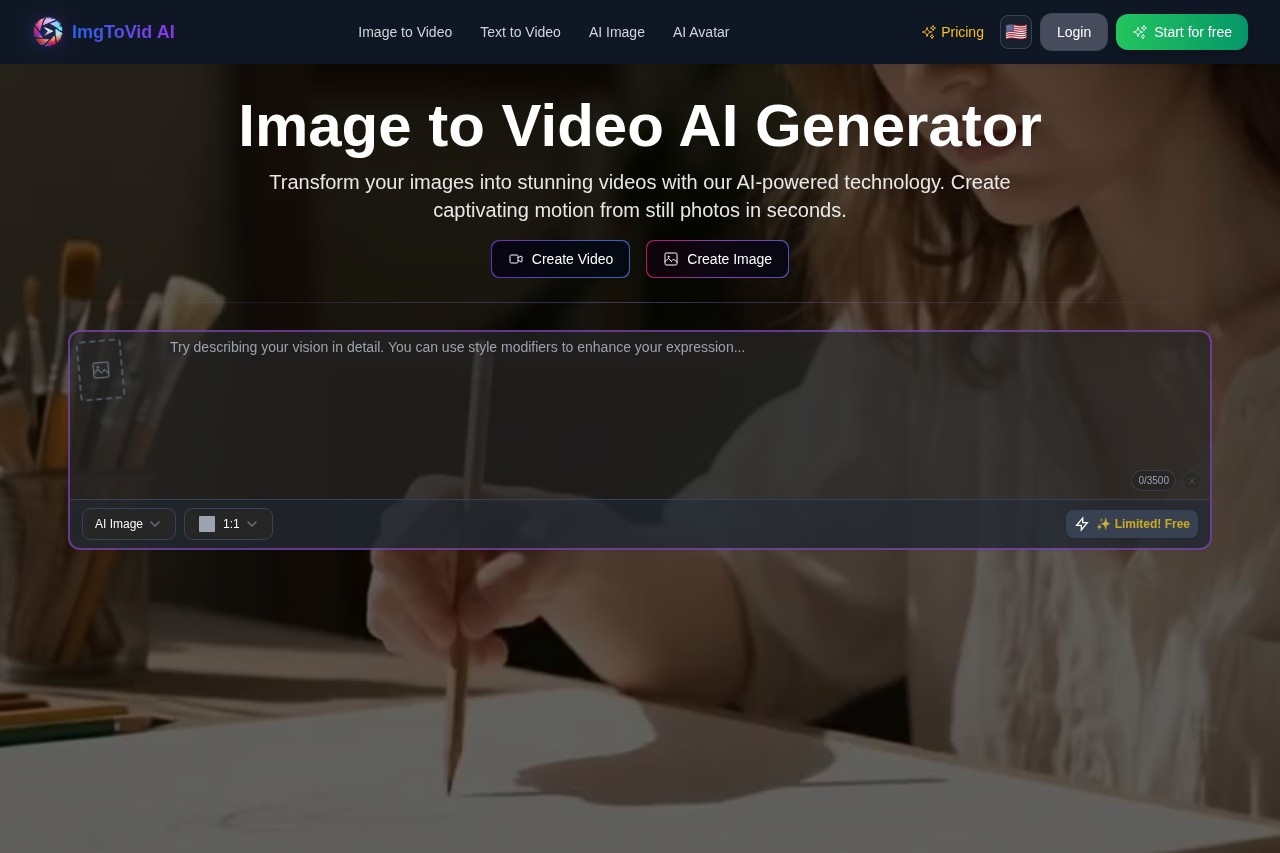Click the 0/3500 character counter badge
Screen dimensions: 1280x853
click(x=1153, y=481)
